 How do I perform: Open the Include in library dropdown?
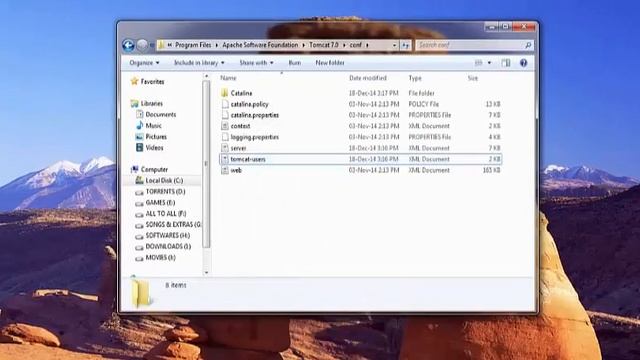pyautogui.click(x=199, y=63)
